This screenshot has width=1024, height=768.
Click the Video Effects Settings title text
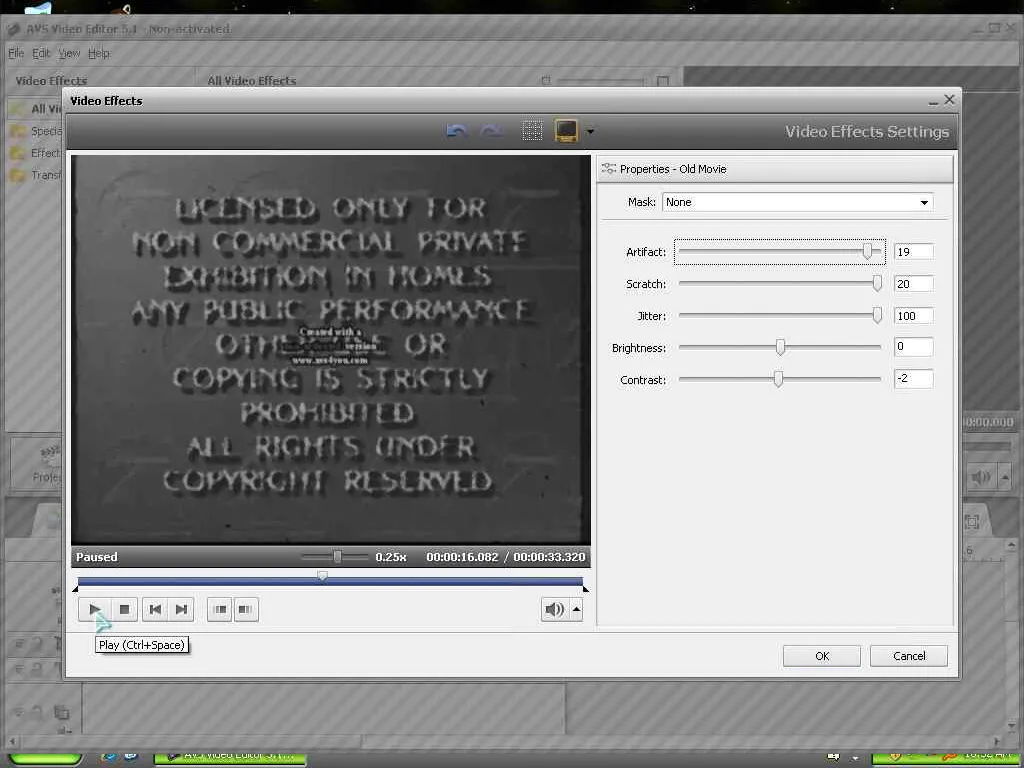(x=867, y=131)
